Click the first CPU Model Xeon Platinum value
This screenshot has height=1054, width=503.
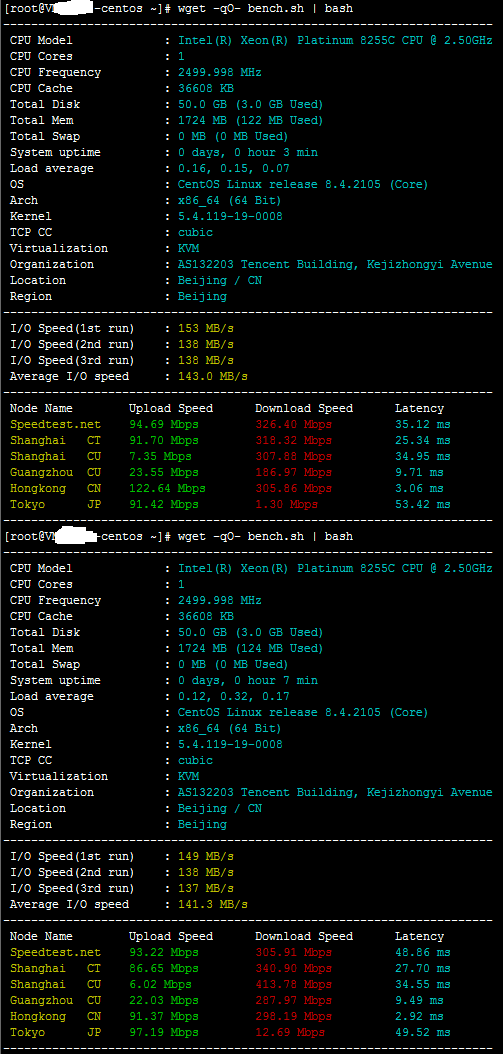click(335, 40)
